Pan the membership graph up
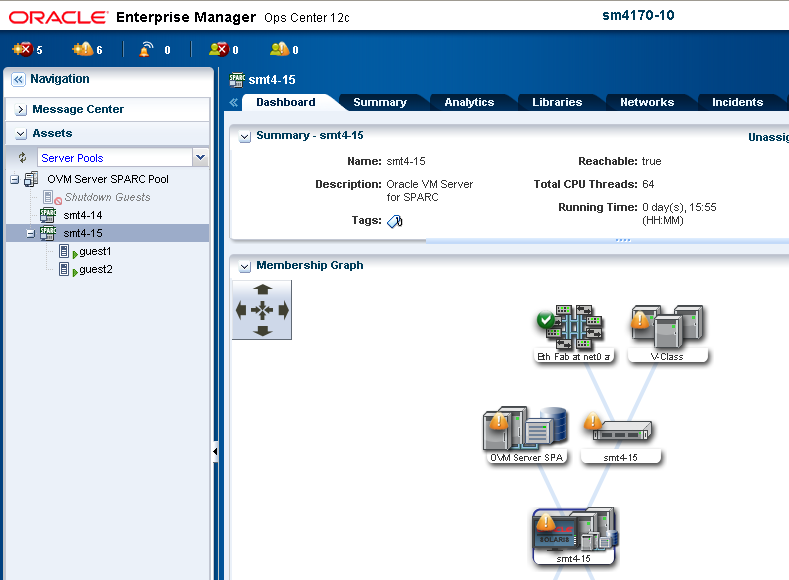 click(262, 289)
